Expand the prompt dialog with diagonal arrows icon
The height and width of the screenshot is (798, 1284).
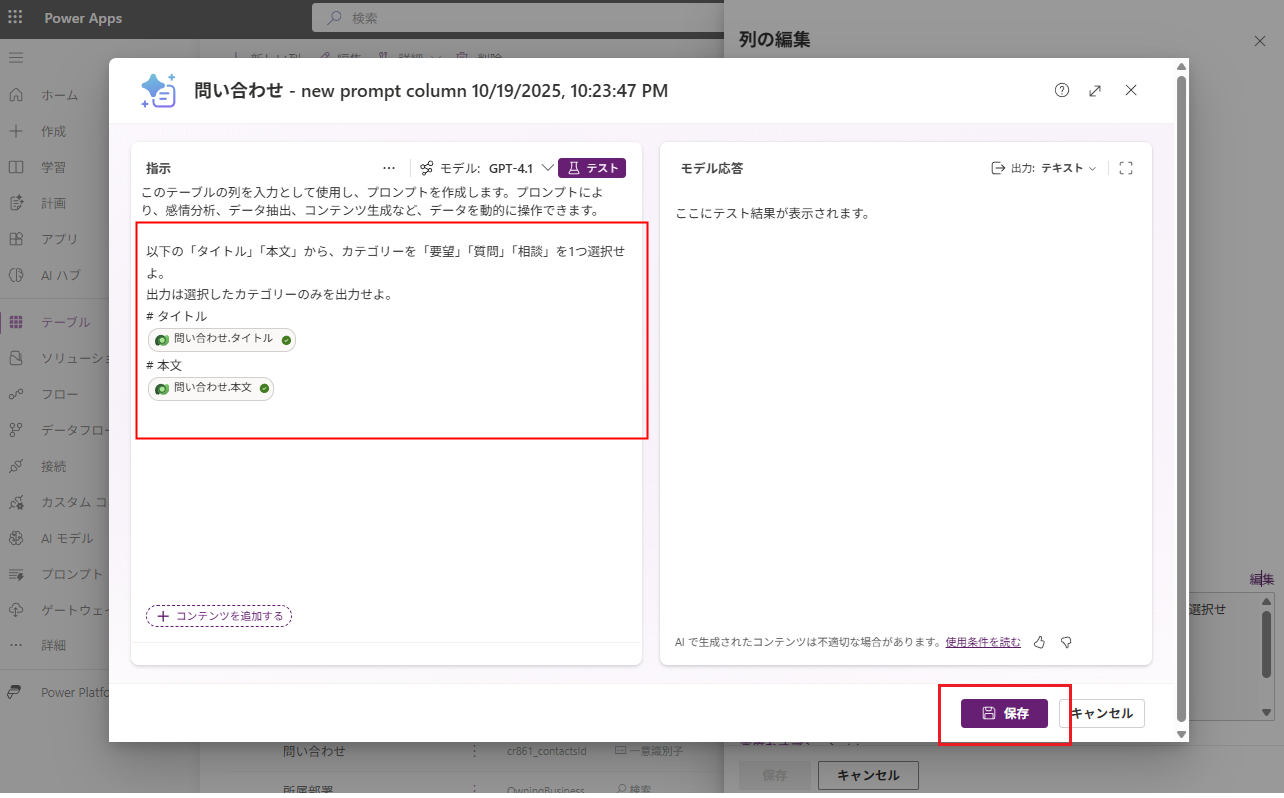click(x=1095, y=90)
